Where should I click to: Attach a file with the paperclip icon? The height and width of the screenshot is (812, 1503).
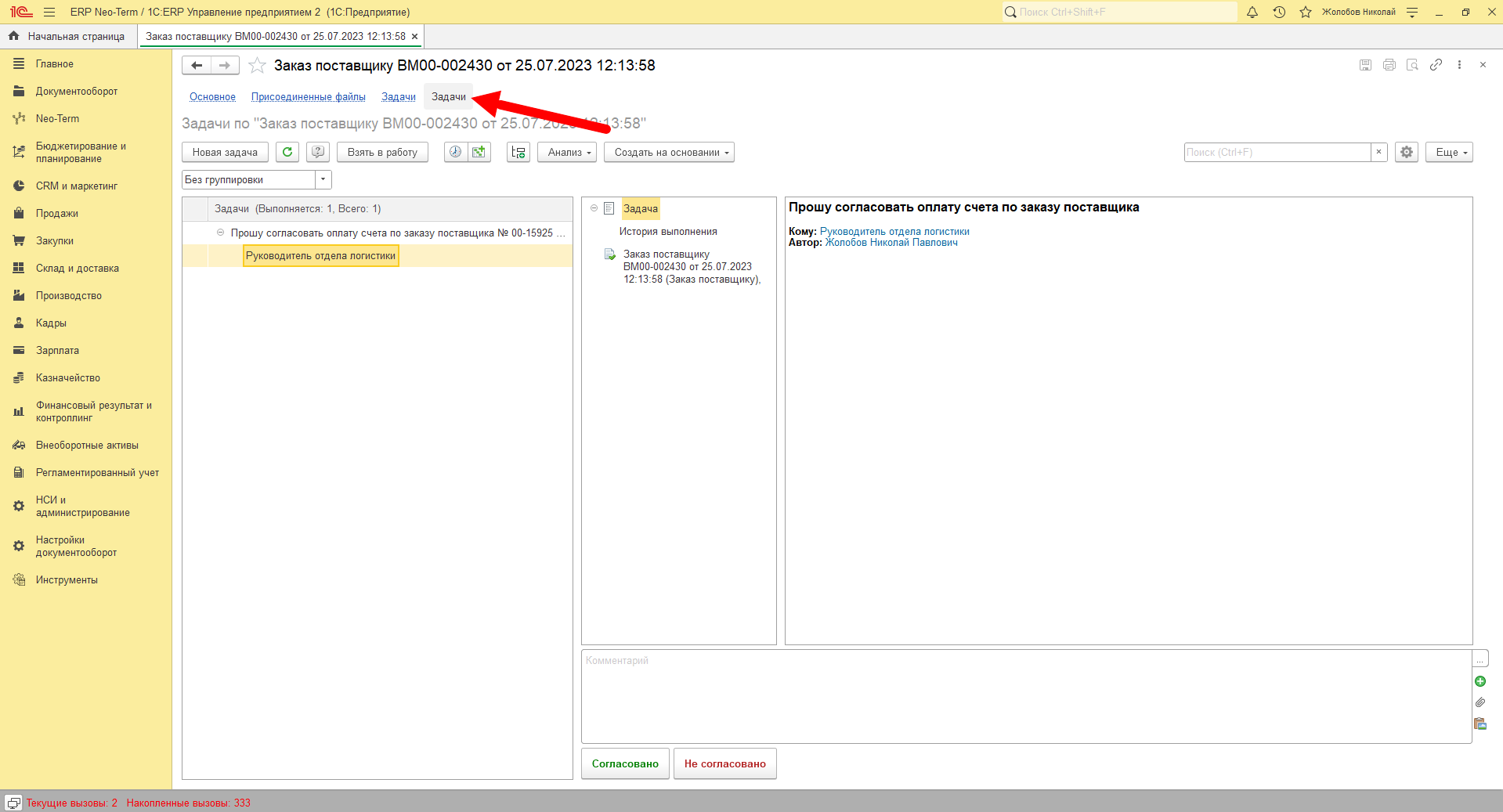1480,702
